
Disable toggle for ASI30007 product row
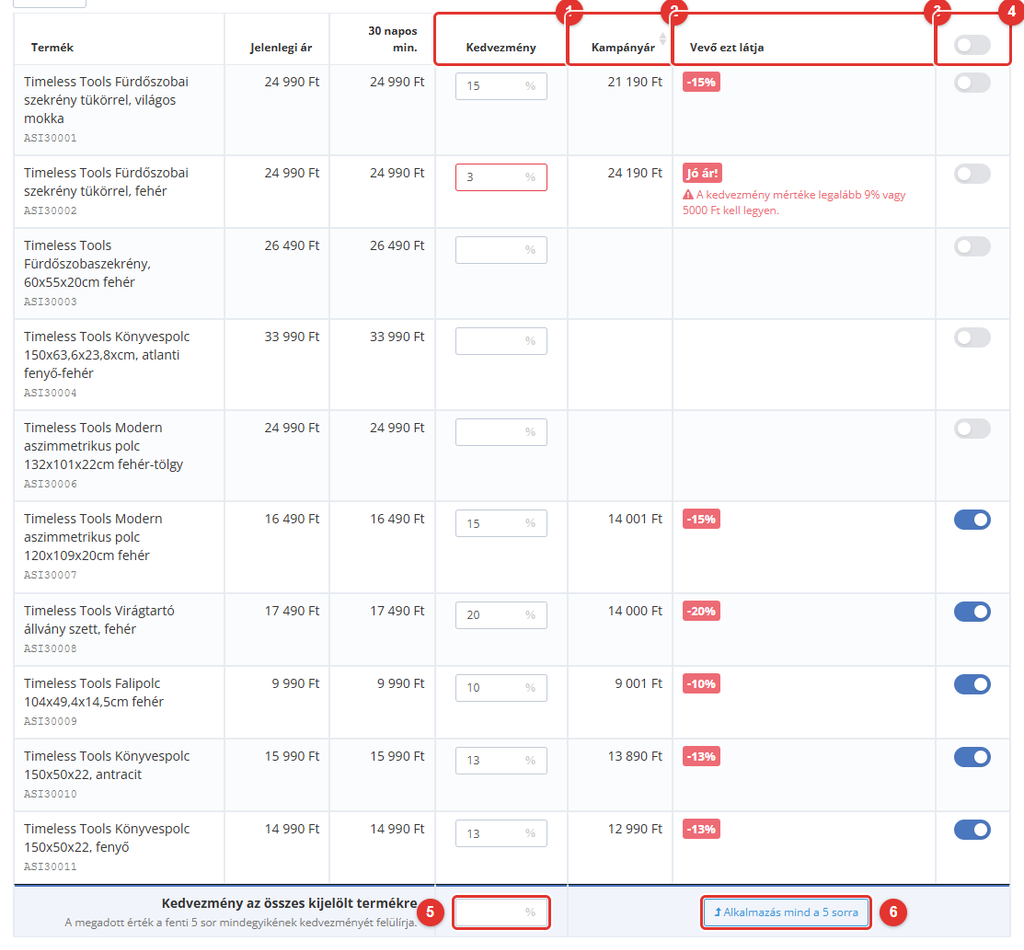[972, 520]
